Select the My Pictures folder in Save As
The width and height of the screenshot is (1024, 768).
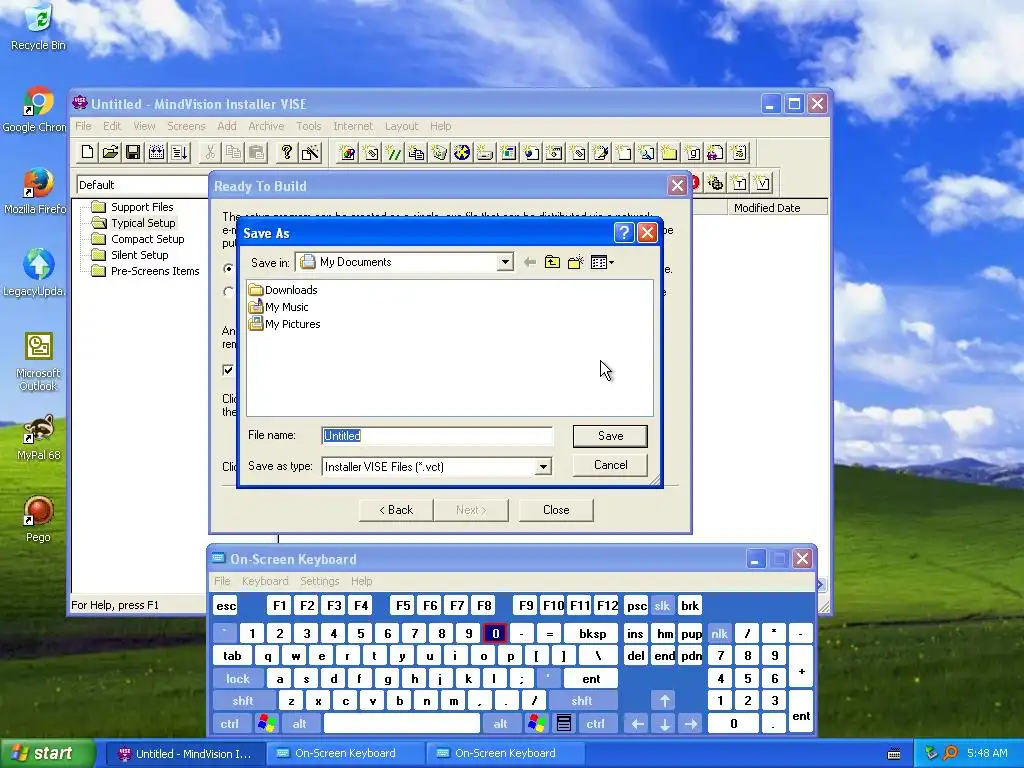point(285,324)
